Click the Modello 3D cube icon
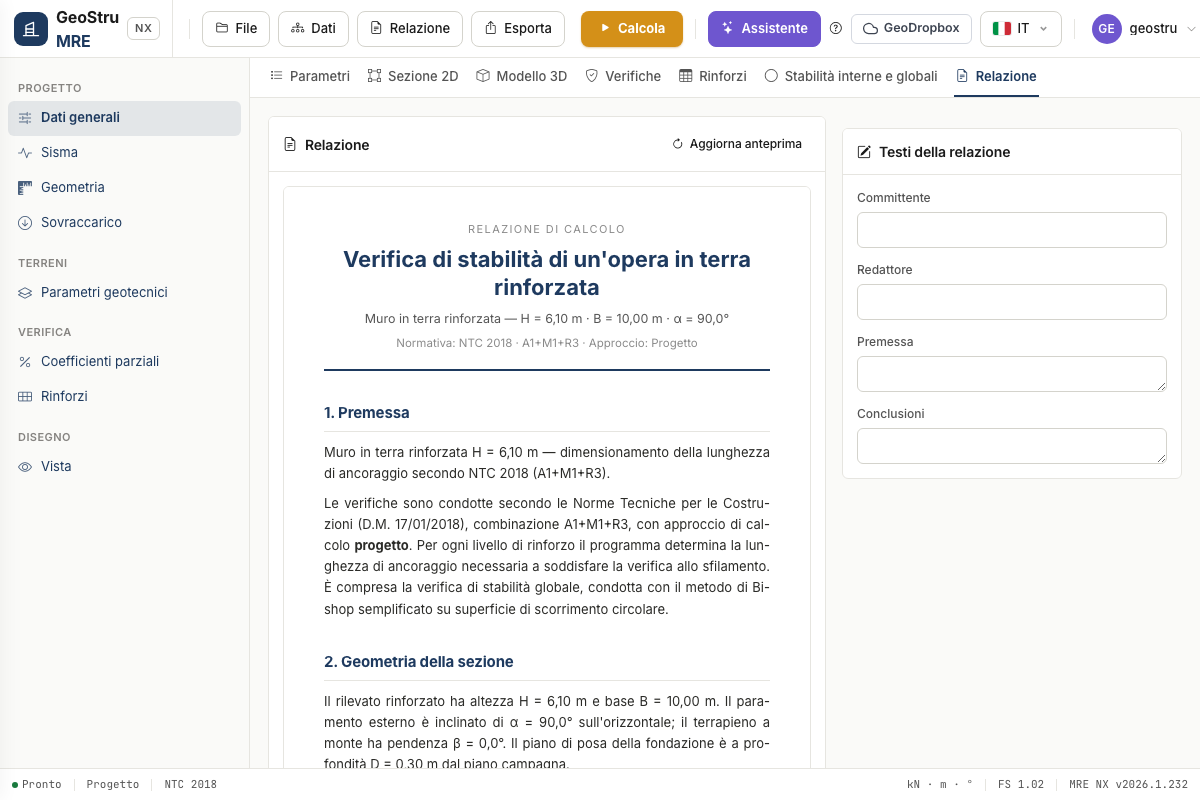Viewport: 1200px width, 800px height. tap(483, 76)
